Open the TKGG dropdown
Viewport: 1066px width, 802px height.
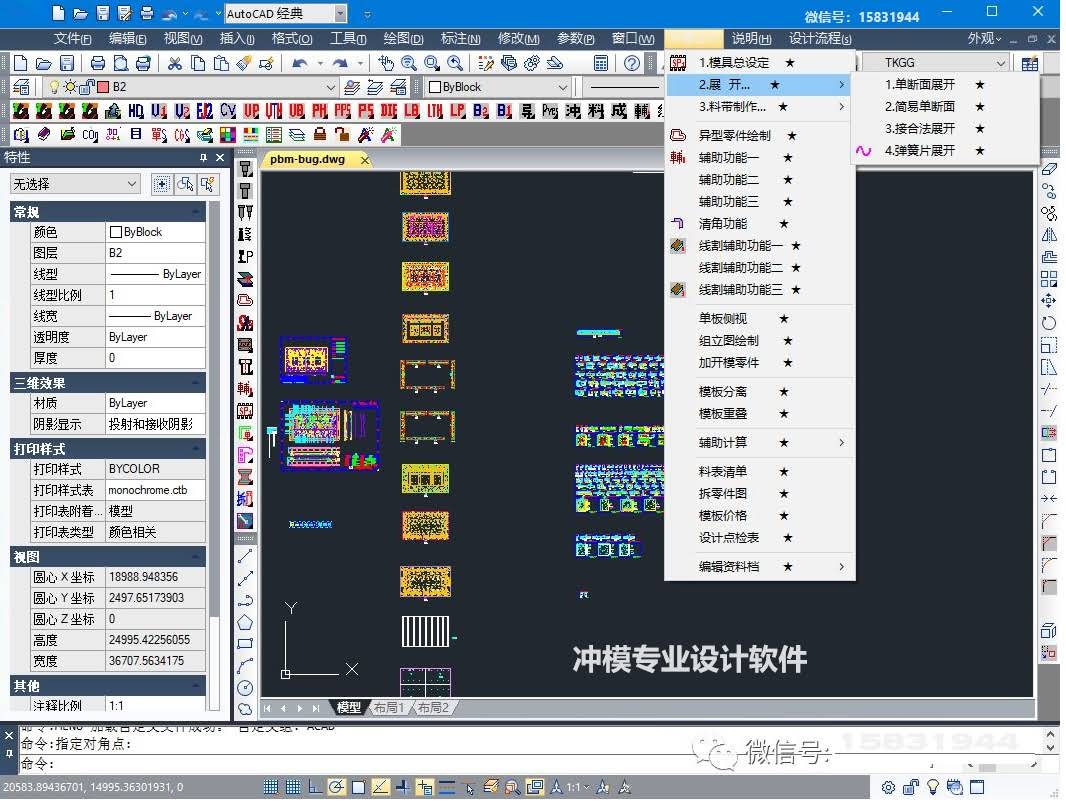1000,63
